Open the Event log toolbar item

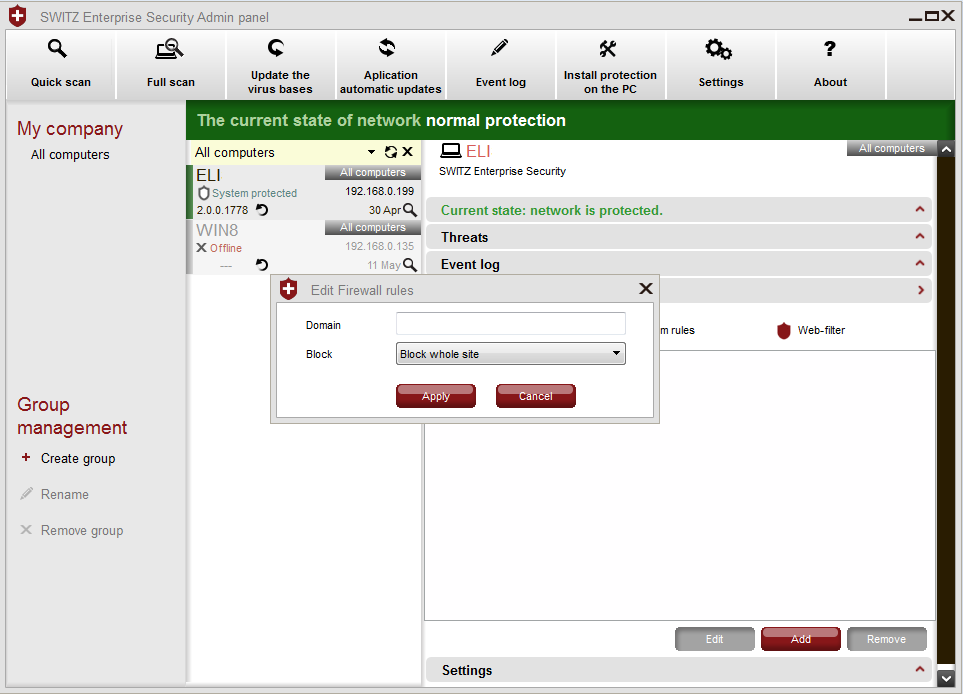[x=500, y=65]
